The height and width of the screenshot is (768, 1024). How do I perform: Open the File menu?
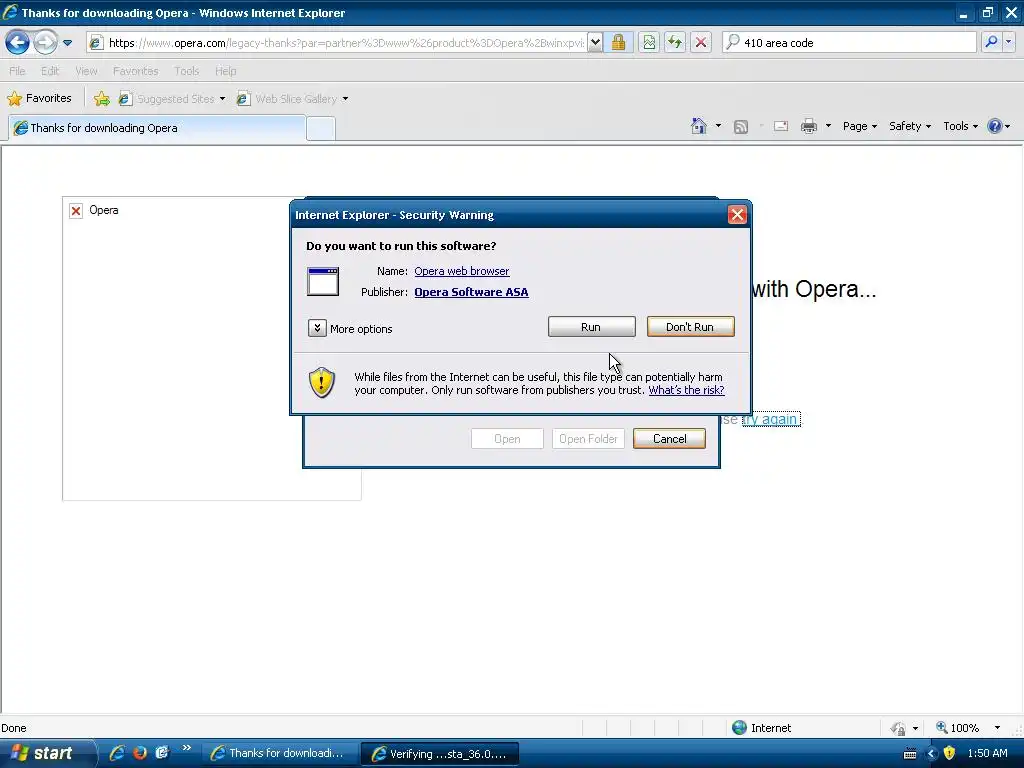click(x=17, y=71)
